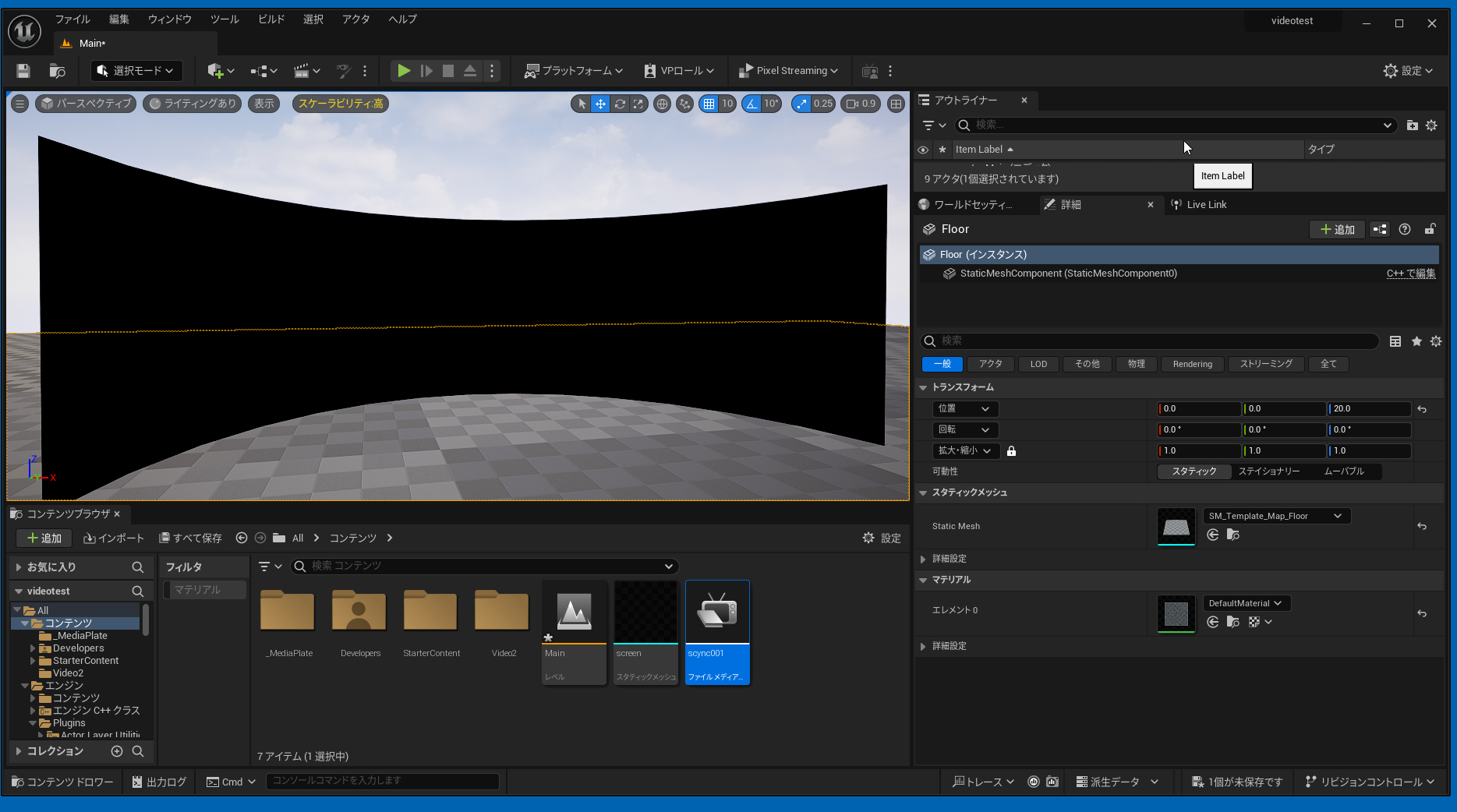The width and height of the screenshot is (1457, 812).
Task: Open the ビルド menu
Action: point(271,19)
